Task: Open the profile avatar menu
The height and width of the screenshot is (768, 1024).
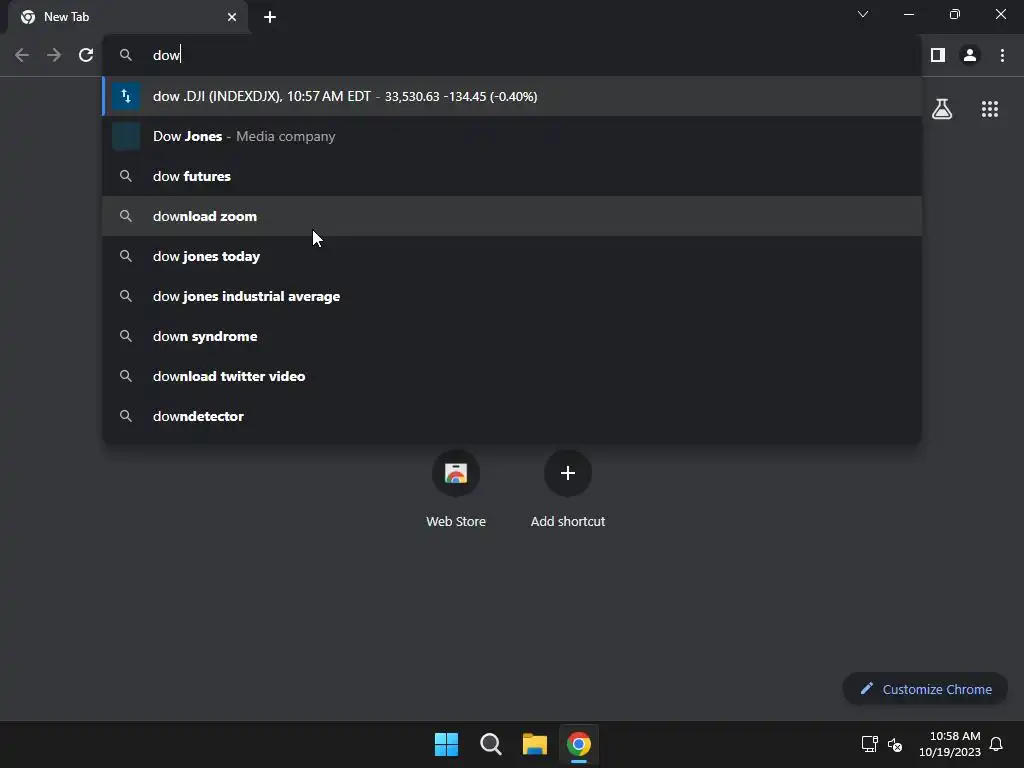Action: point(970,55)
